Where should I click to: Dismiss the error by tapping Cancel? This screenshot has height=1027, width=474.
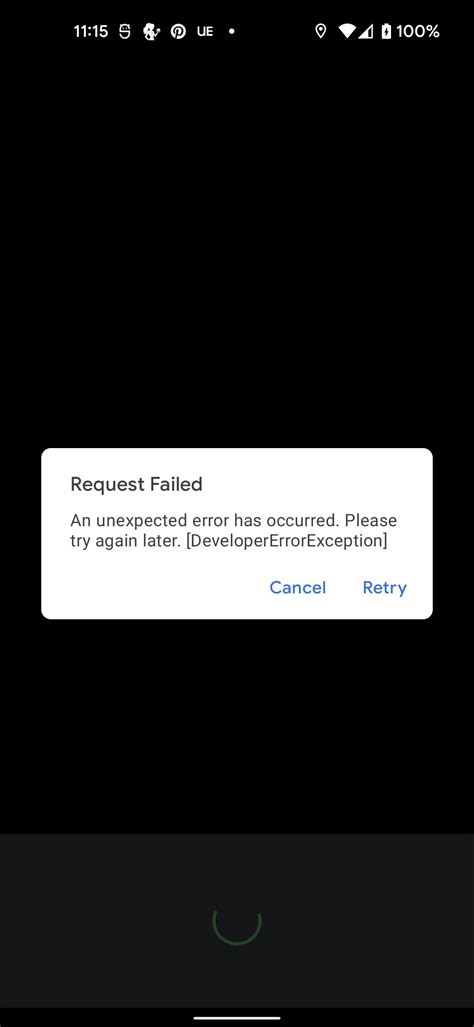coord(298,588)
